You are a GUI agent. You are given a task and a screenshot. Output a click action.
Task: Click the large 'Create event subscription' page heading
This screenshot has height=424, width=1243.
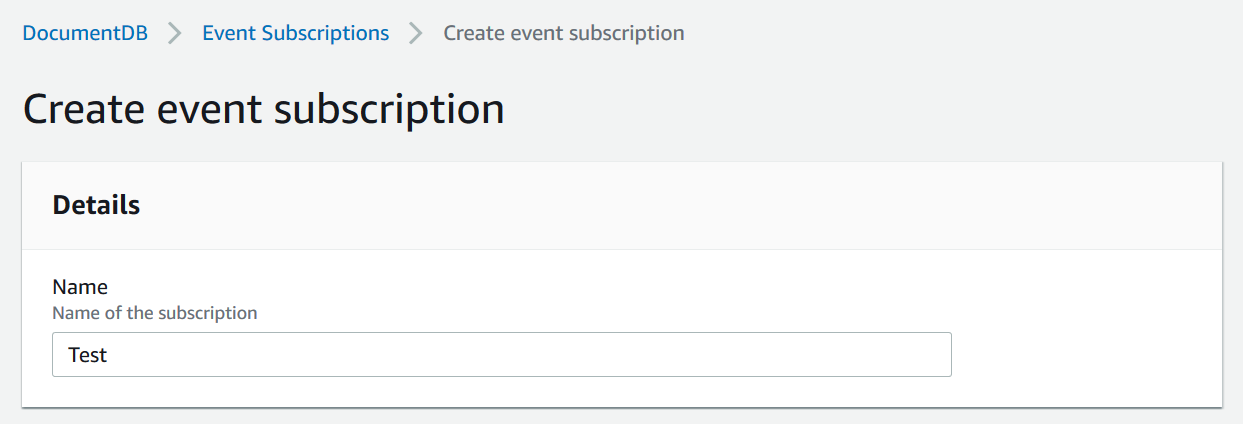pyautogui.click(x=263, y=109)
